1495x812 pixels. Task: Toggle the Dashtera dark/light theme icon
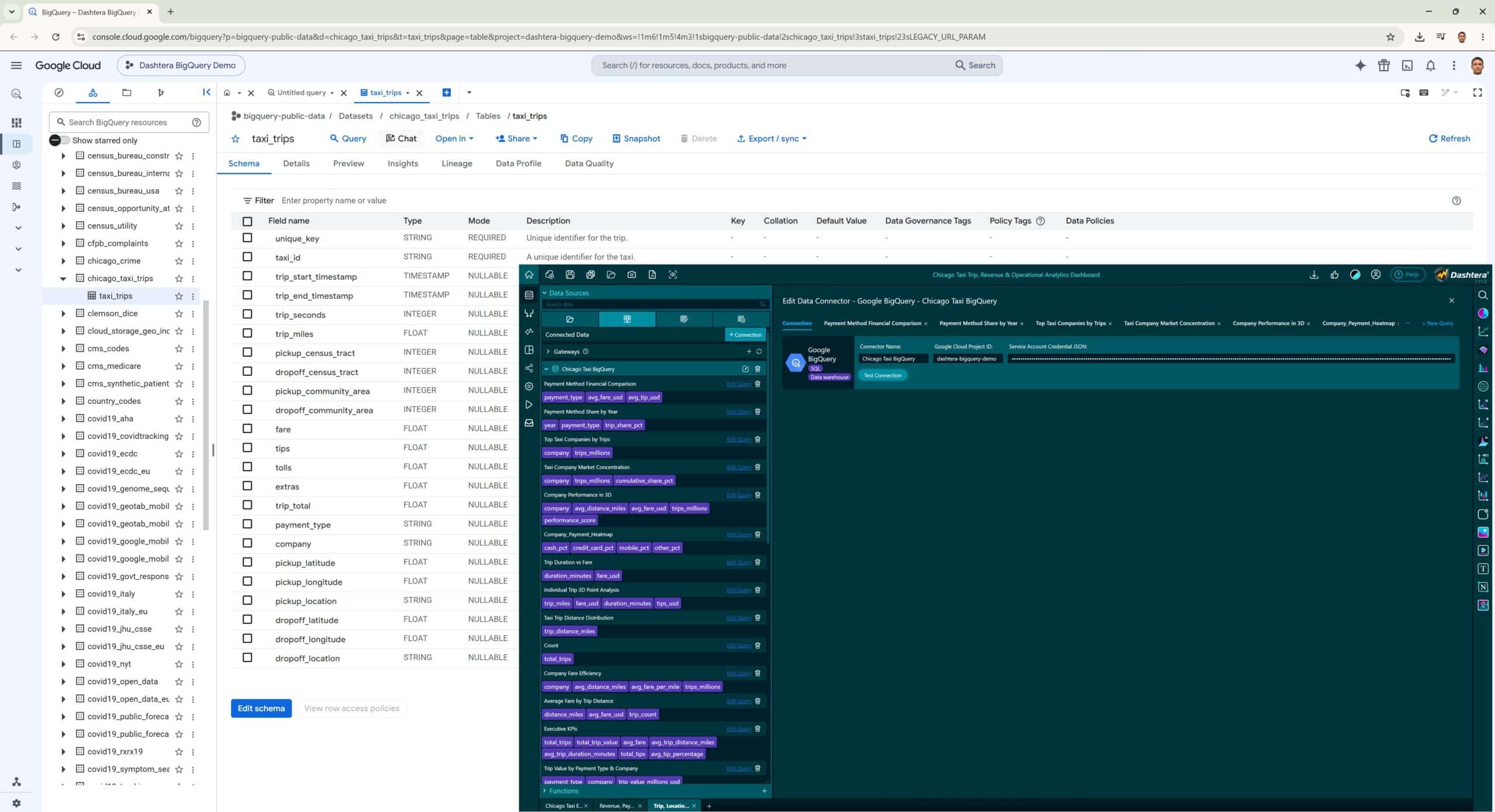point(1355,275)
